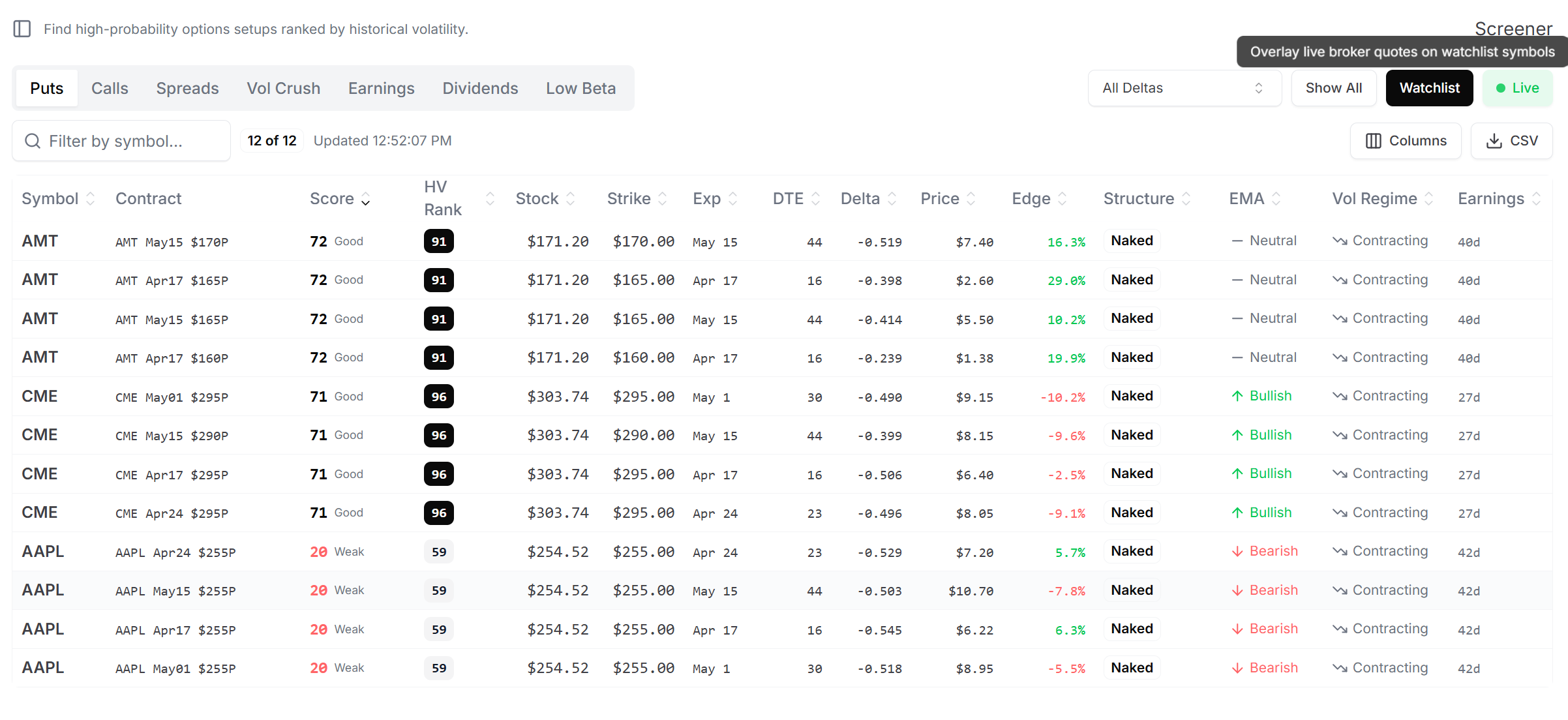Enable the Watchlist filter
Screen dimensions: 1568x720
1429,88
